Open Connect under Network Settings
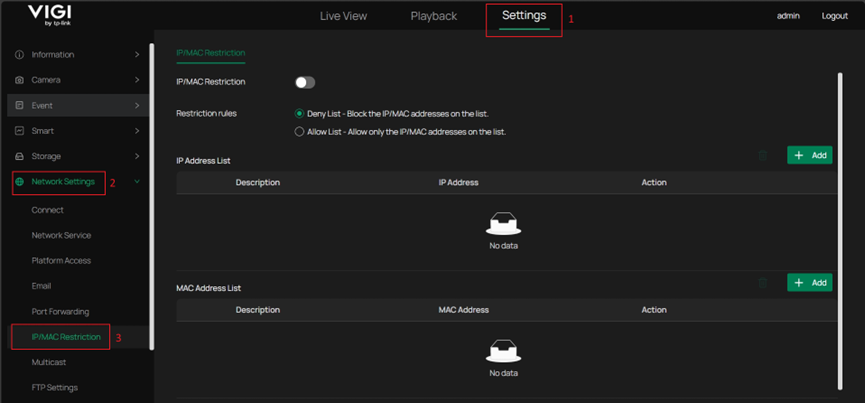This screenshot has height=403, width=865. (x=47, y=210)
